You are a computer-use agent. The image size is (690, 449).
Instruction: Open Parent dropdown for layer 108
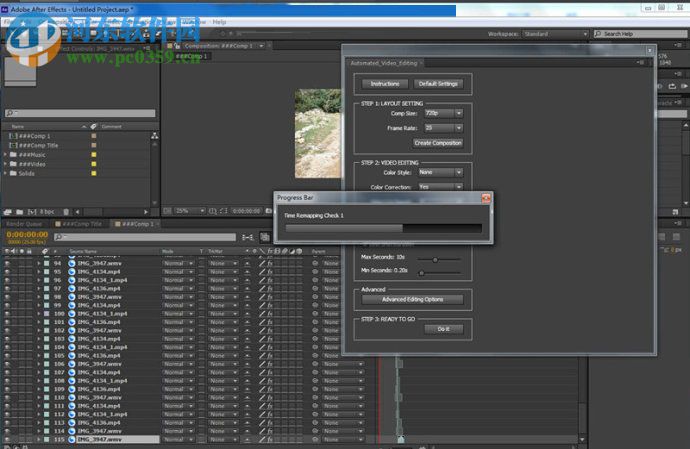(x=344, y=380)
